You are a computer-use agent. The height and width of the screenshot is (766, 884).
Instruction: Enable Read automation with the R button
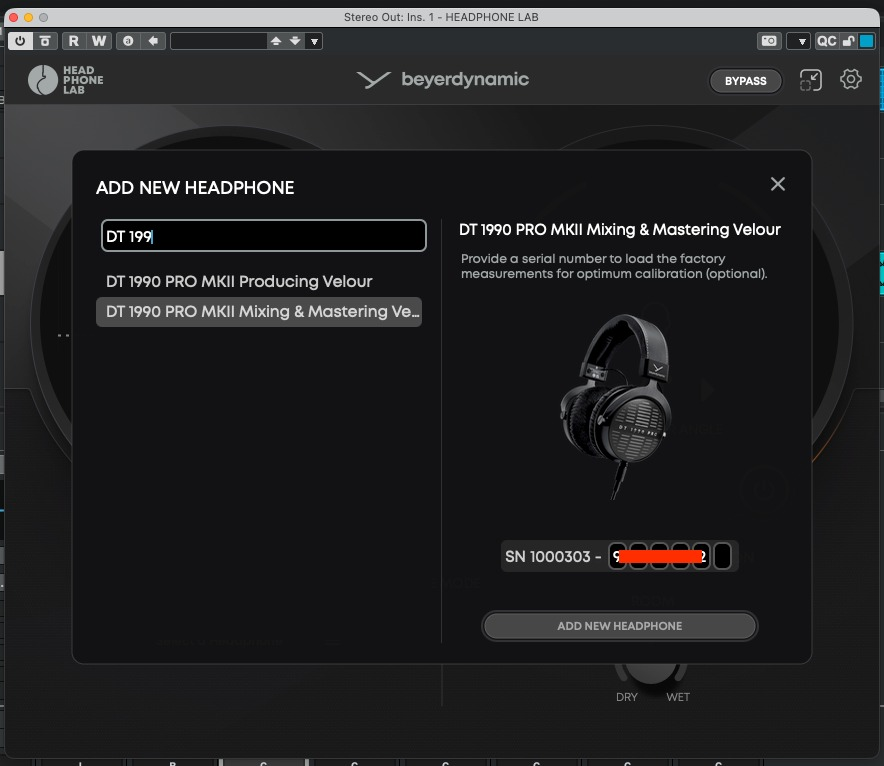pyautogui.click(x=74, y=41)
